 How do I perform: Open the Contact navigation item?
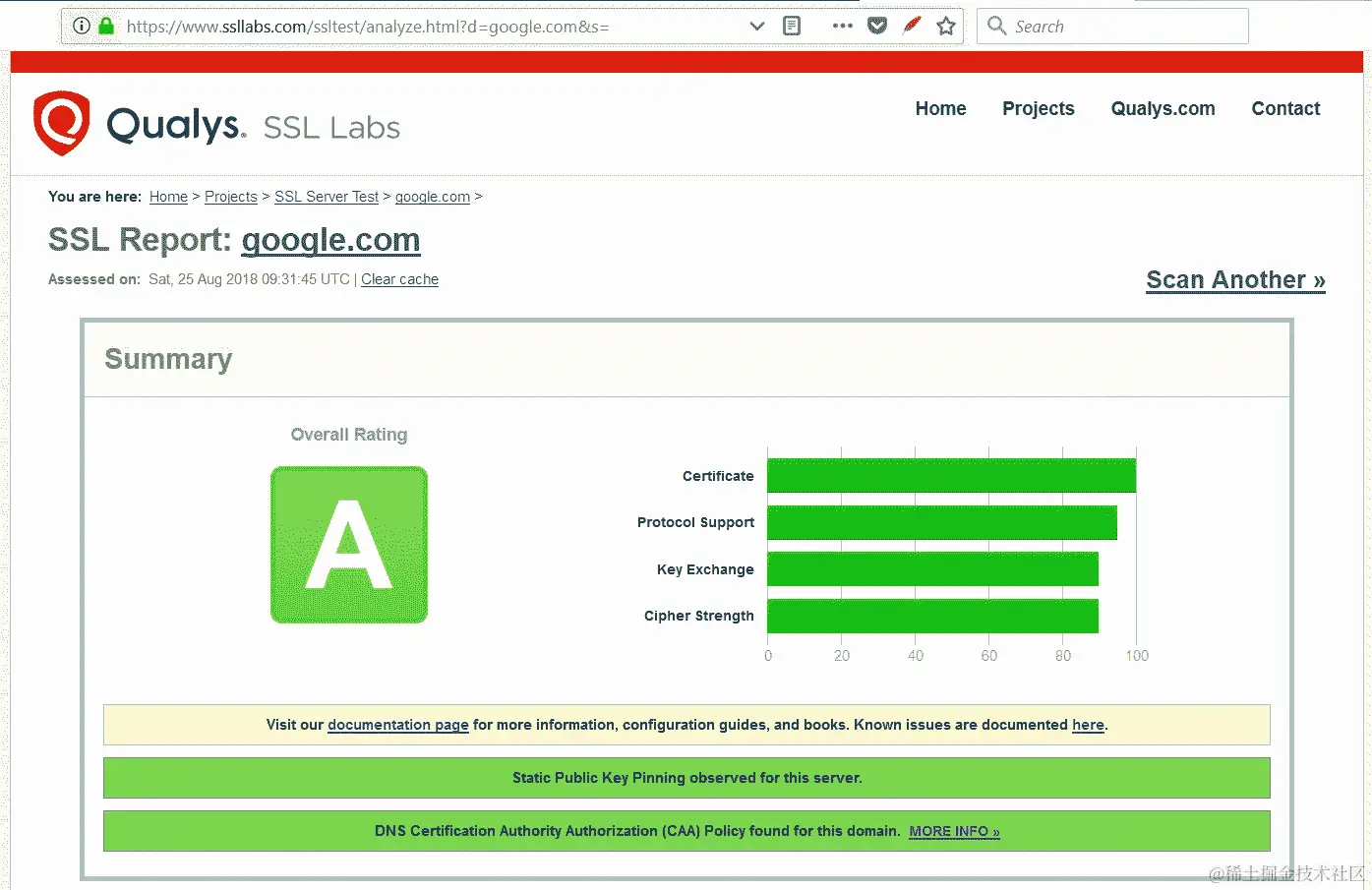tap(1285, 109)
